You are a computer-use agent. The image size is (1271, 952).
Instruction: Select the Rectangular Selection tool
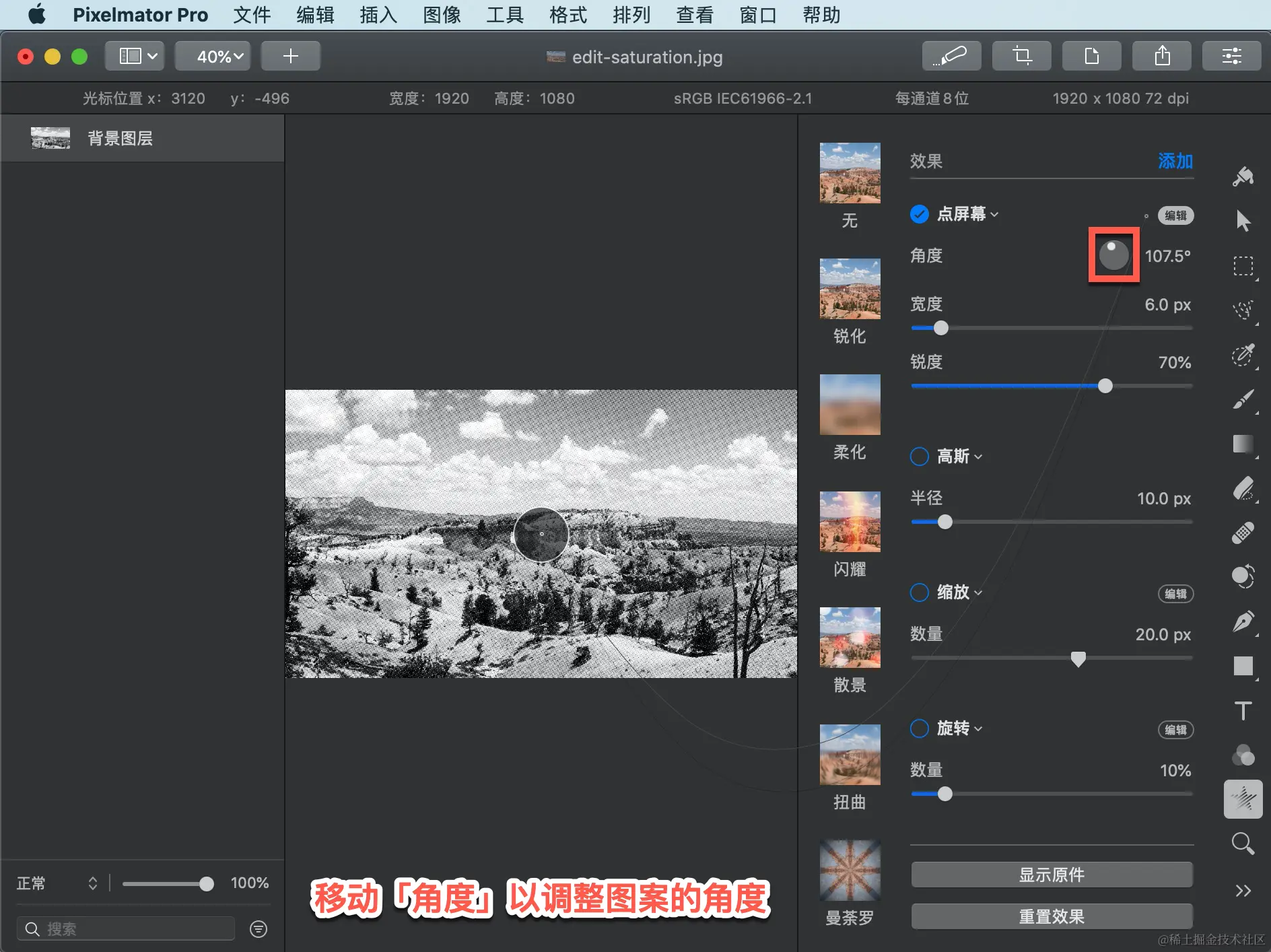(1243, 266)
